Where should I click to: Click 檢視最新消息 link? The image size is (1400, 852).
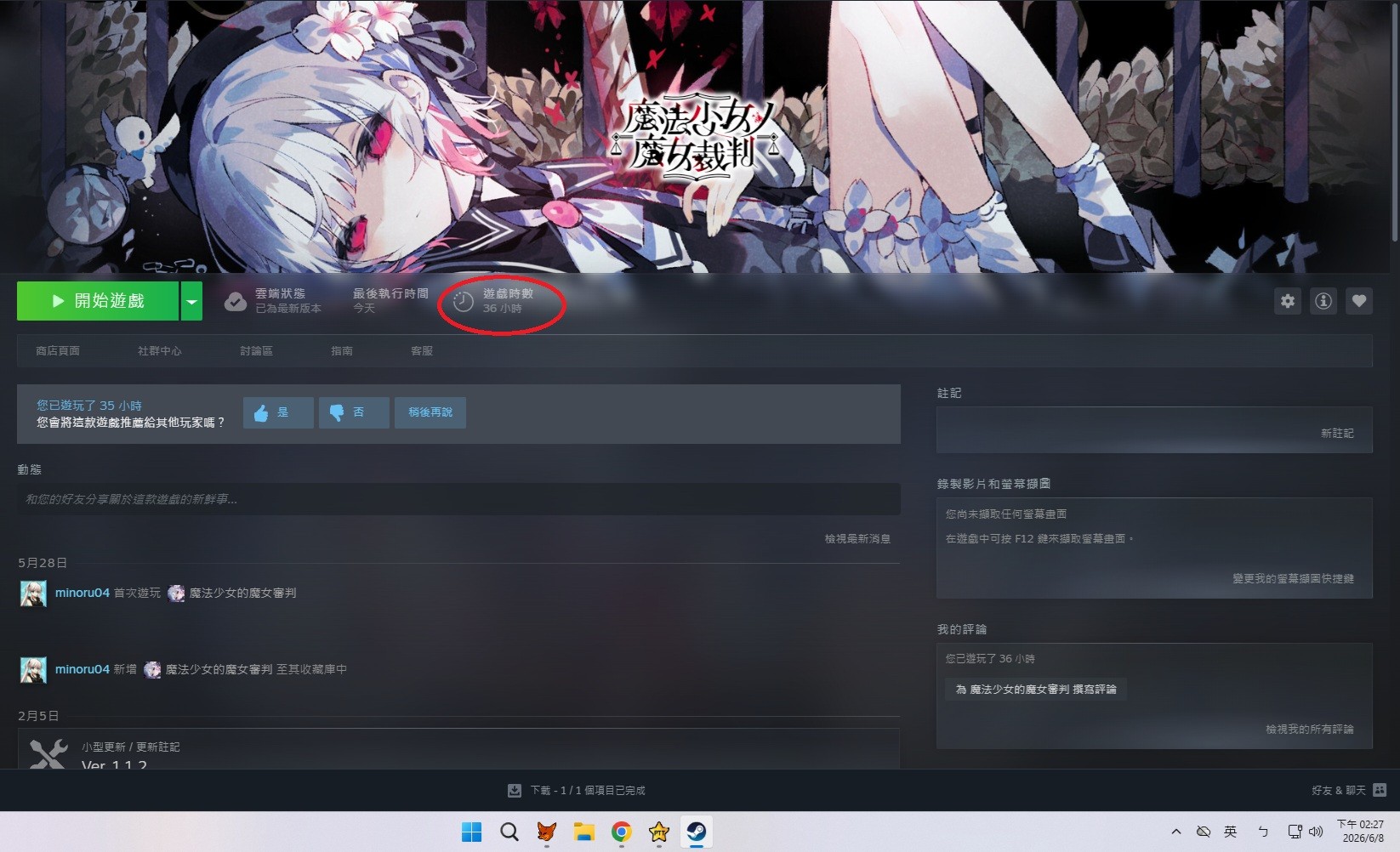[x=857, y=539]
